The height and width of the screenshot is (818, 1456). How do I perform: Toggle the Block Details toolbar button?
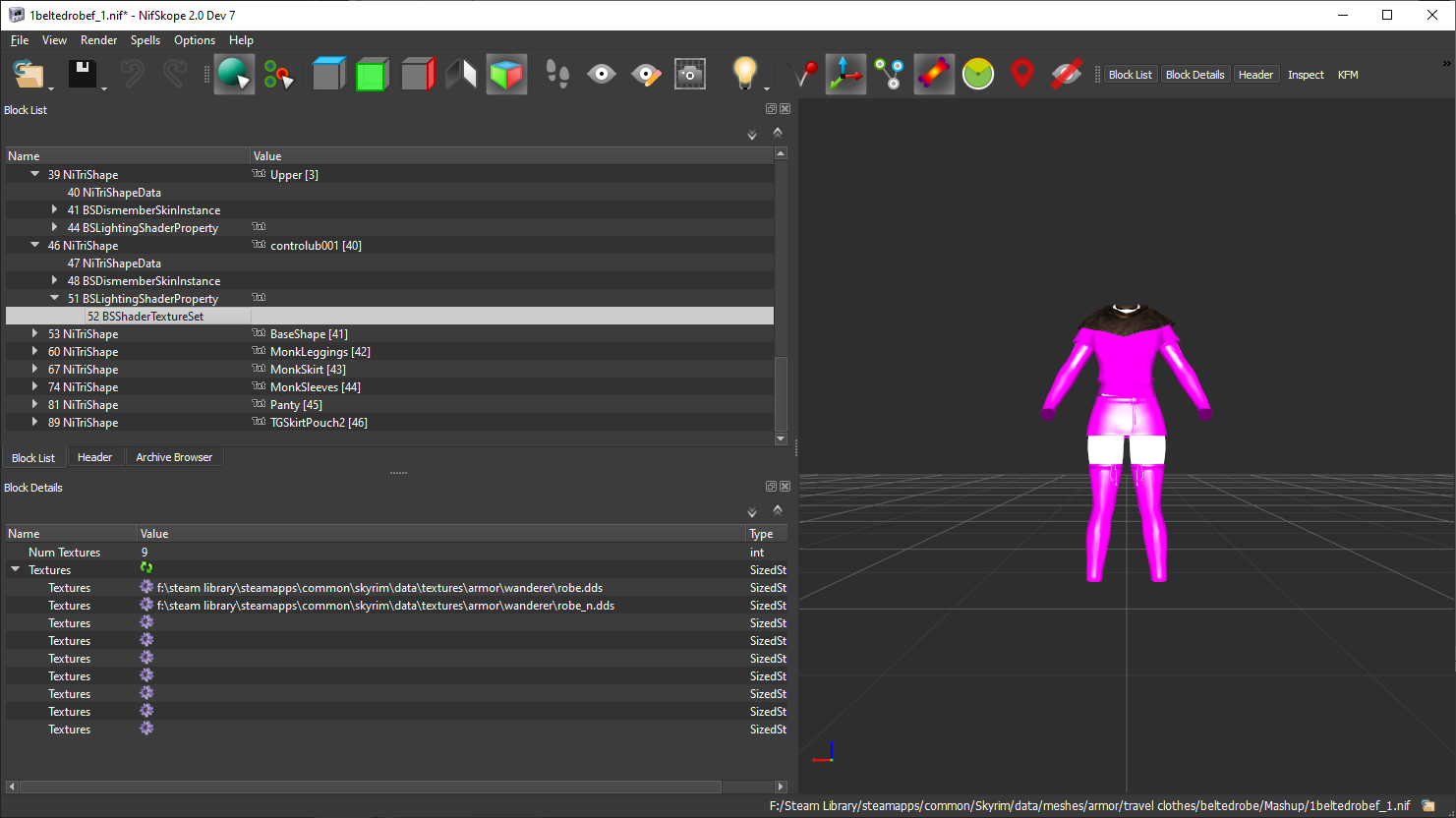tap(1194, 75)
